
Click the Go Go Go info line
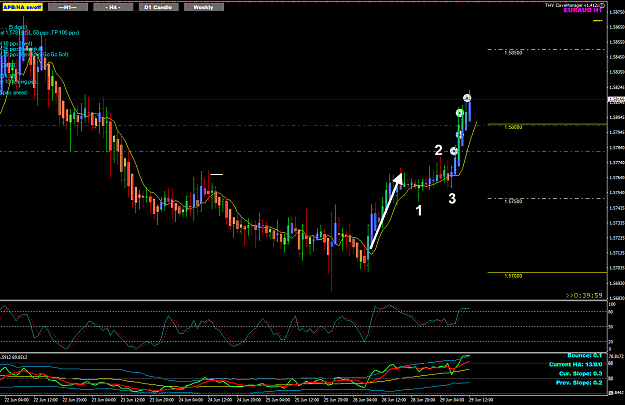point(34,55)
